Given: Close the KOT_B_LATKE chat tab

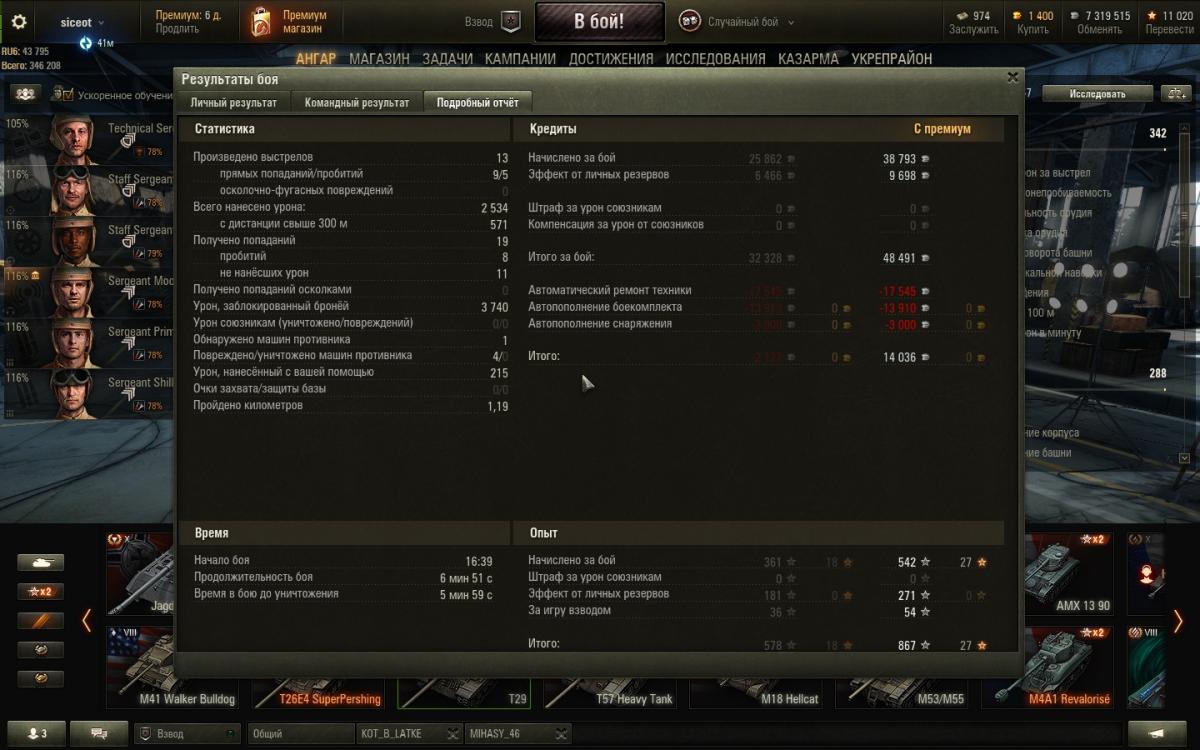Looking at the screenshot, I should 453,734.
